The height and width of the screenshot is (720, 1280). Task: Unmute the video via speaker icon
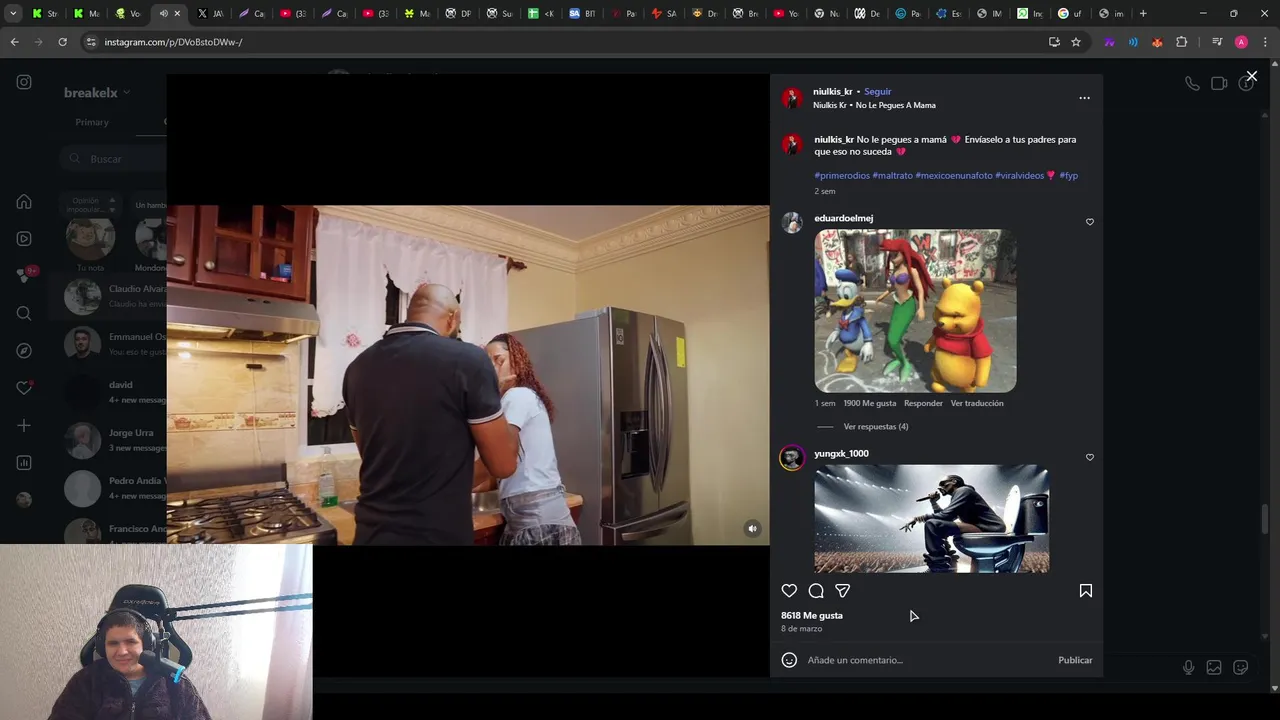point(753,529)
